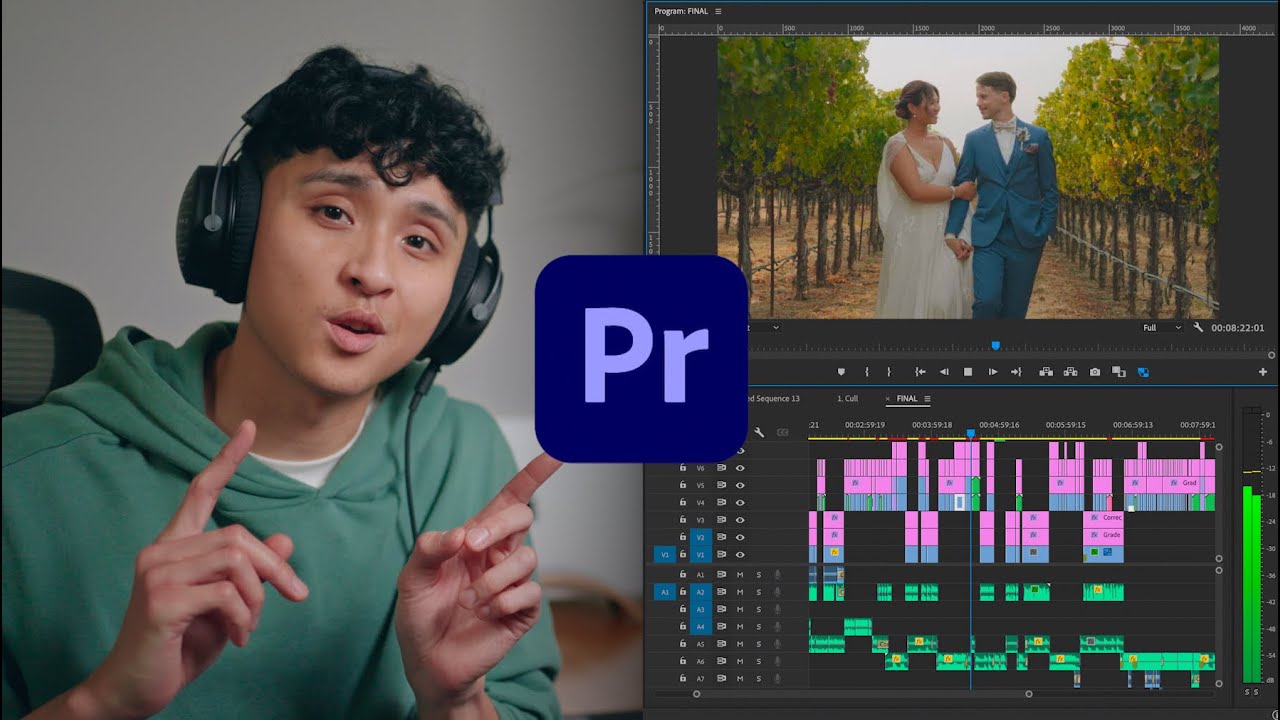Switch to the Nested Sequence 13 tab

click(x=774, y=399)
